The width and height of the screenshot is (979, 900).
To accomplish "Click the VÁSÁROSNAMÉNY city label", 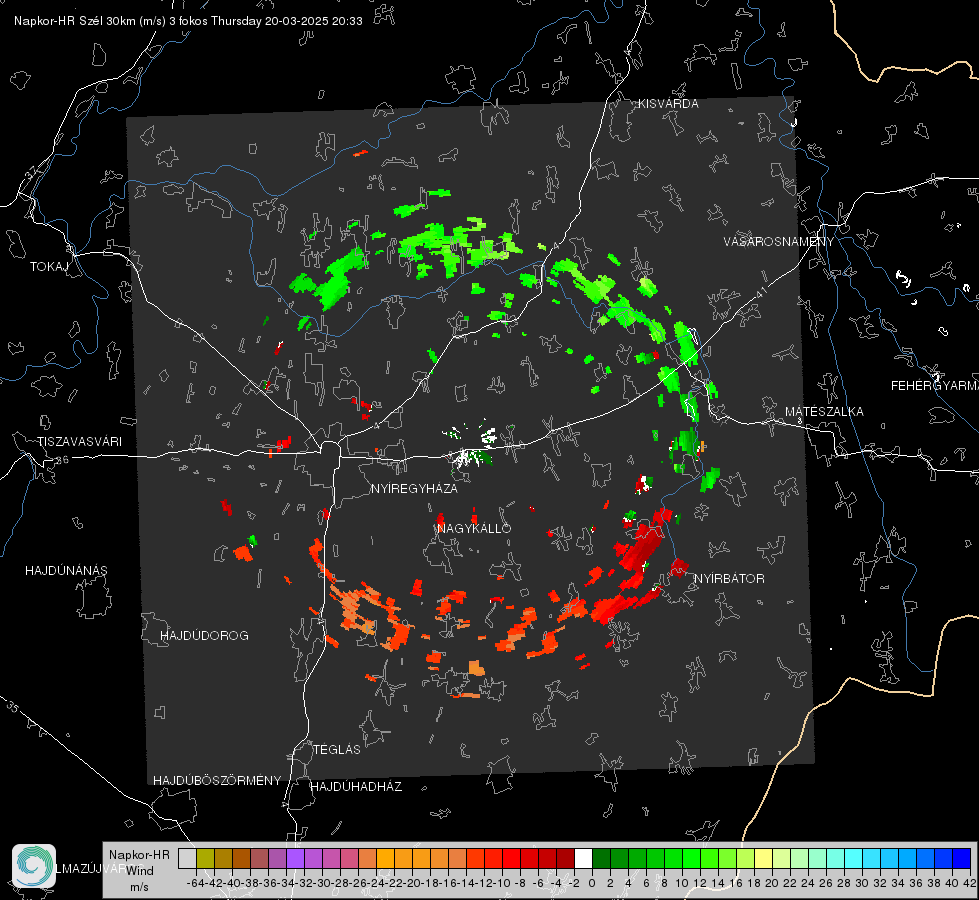I will (x=778, y=242).
